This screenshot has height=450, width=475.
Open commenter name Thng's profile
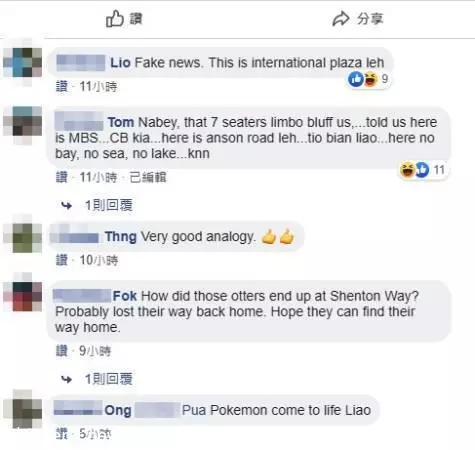click(x=121, y=236)
